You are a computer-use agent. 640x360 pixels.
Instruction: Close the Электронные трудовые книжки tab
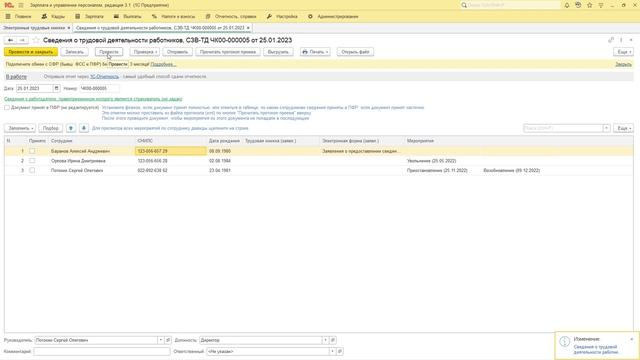(69, 28)
